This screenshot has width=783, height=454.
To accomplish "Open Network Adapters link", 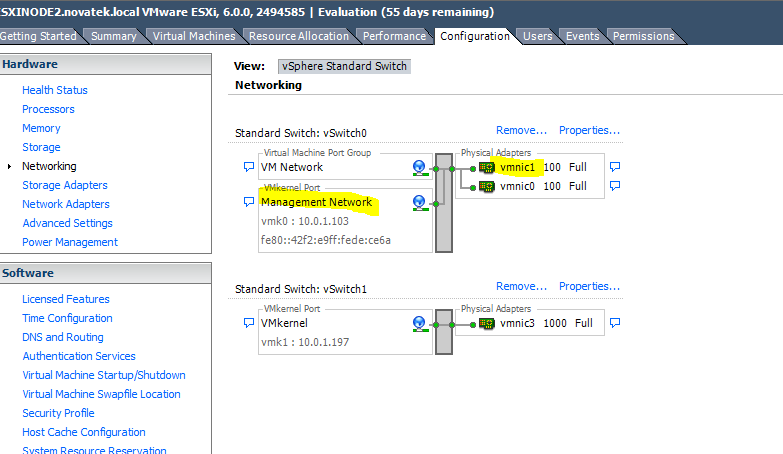I will tap(66, 204).
